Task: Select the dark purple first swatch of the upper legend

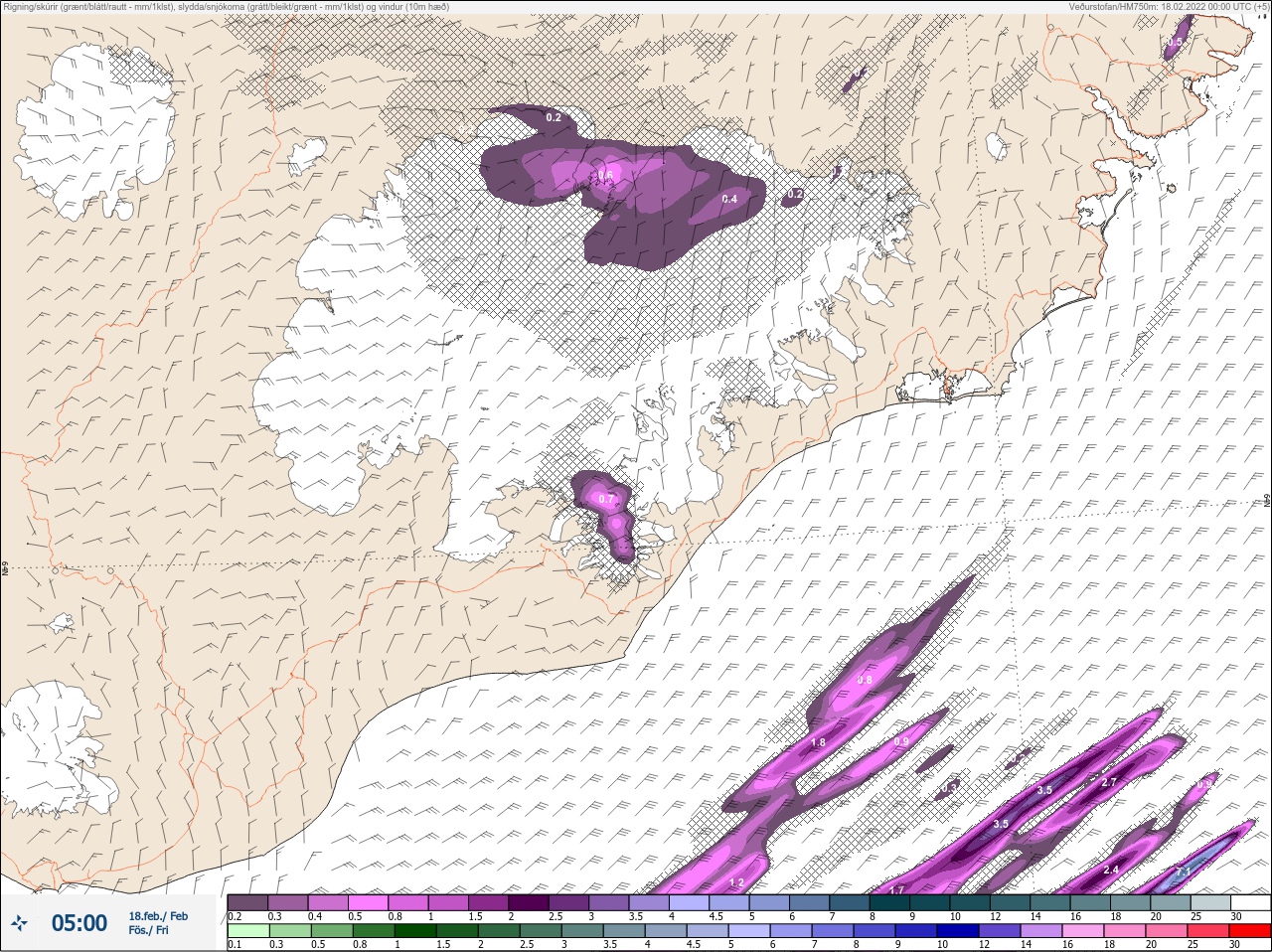Action: 247,902
